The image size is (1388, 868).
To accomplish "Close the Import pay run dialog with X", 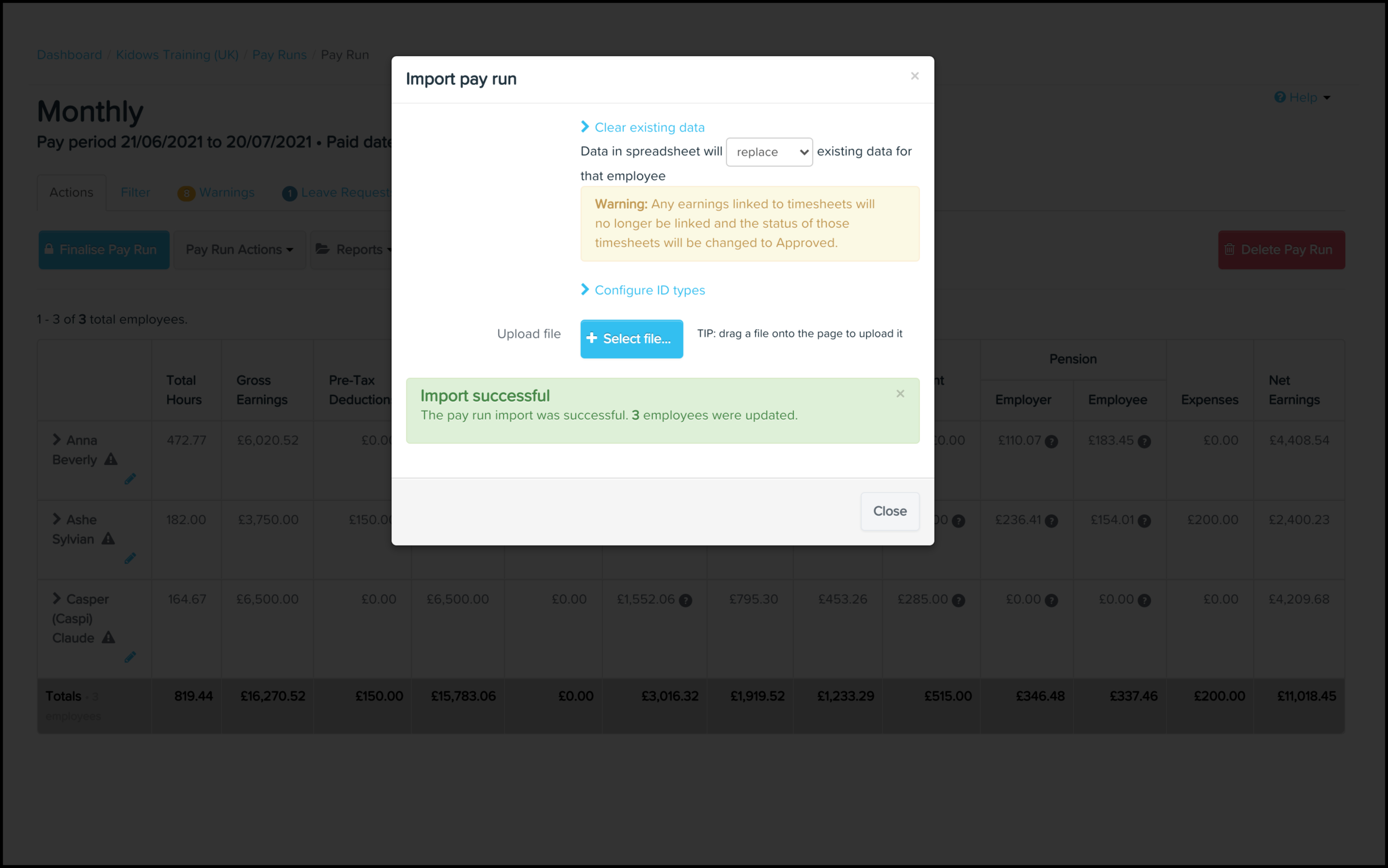I will (x=914, y=77).
